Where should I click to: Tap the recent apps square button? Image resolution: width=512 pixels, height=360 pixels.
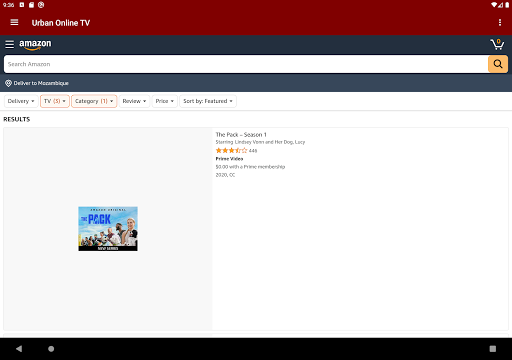[493, 349]
